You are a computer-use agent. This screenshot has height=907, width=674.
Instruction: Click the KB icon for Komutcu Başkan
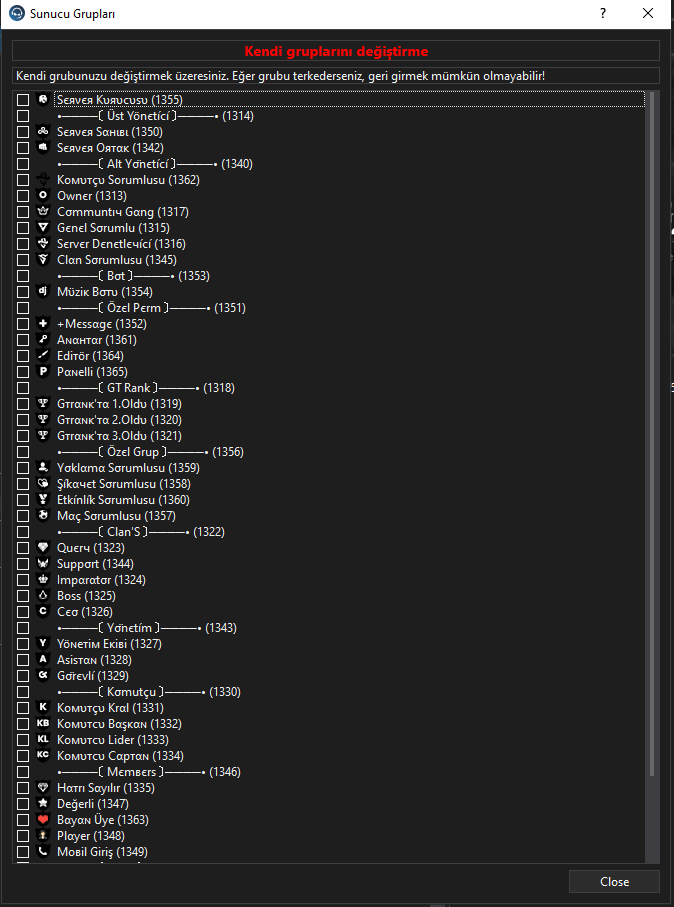(x=42, y=724)
